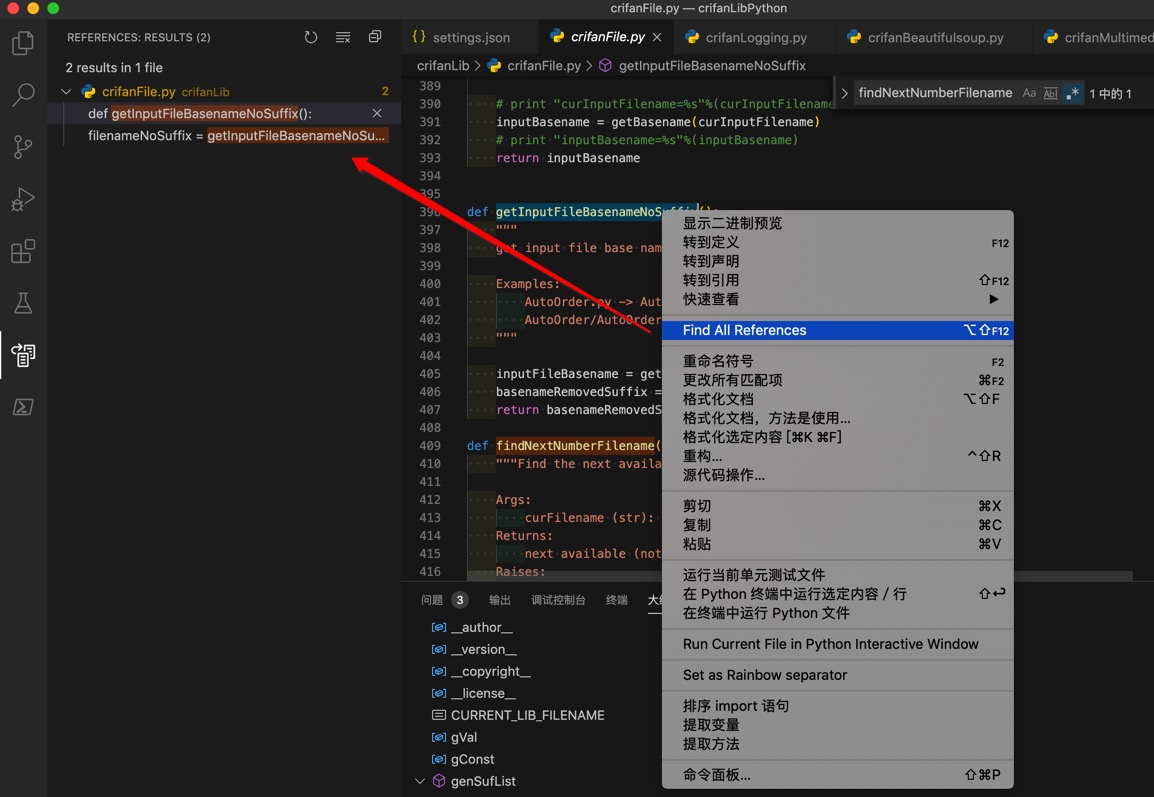Choose 转到声明 in context menu

(838, 261)
